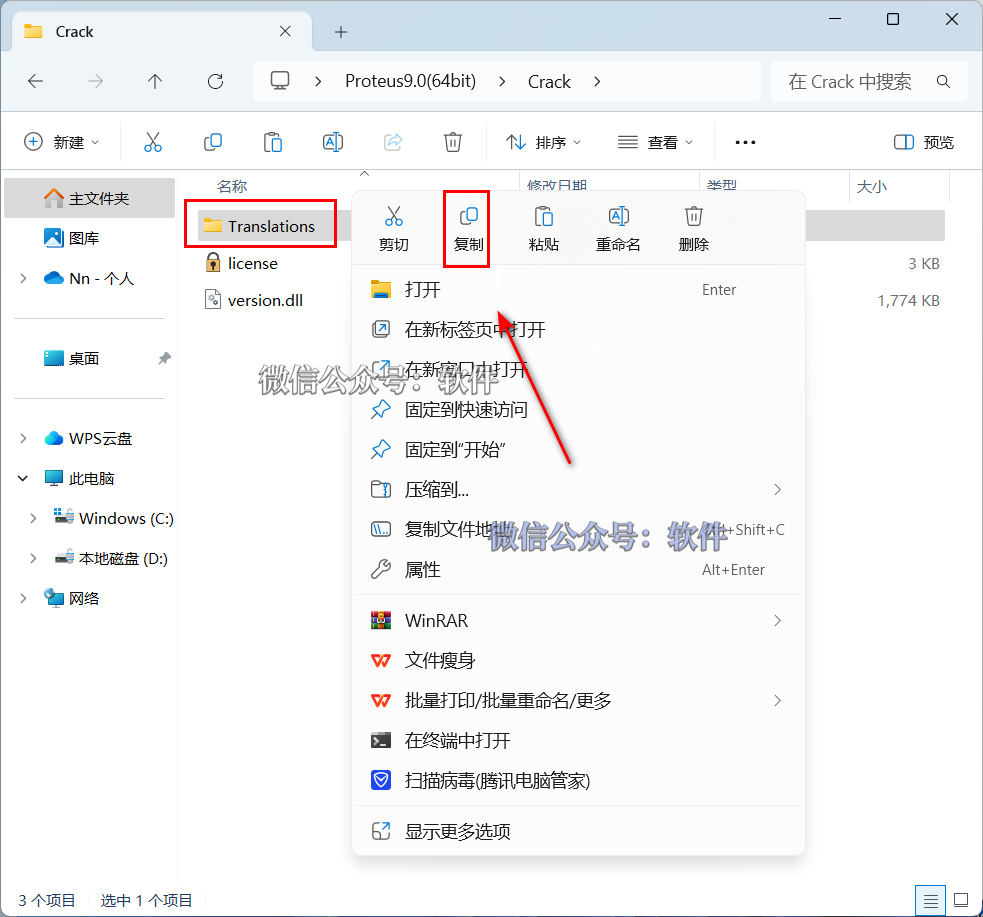Choose 固定到快速访问
Image resolution: width=983 pixels, height=917 pixels.
point(577,409)
